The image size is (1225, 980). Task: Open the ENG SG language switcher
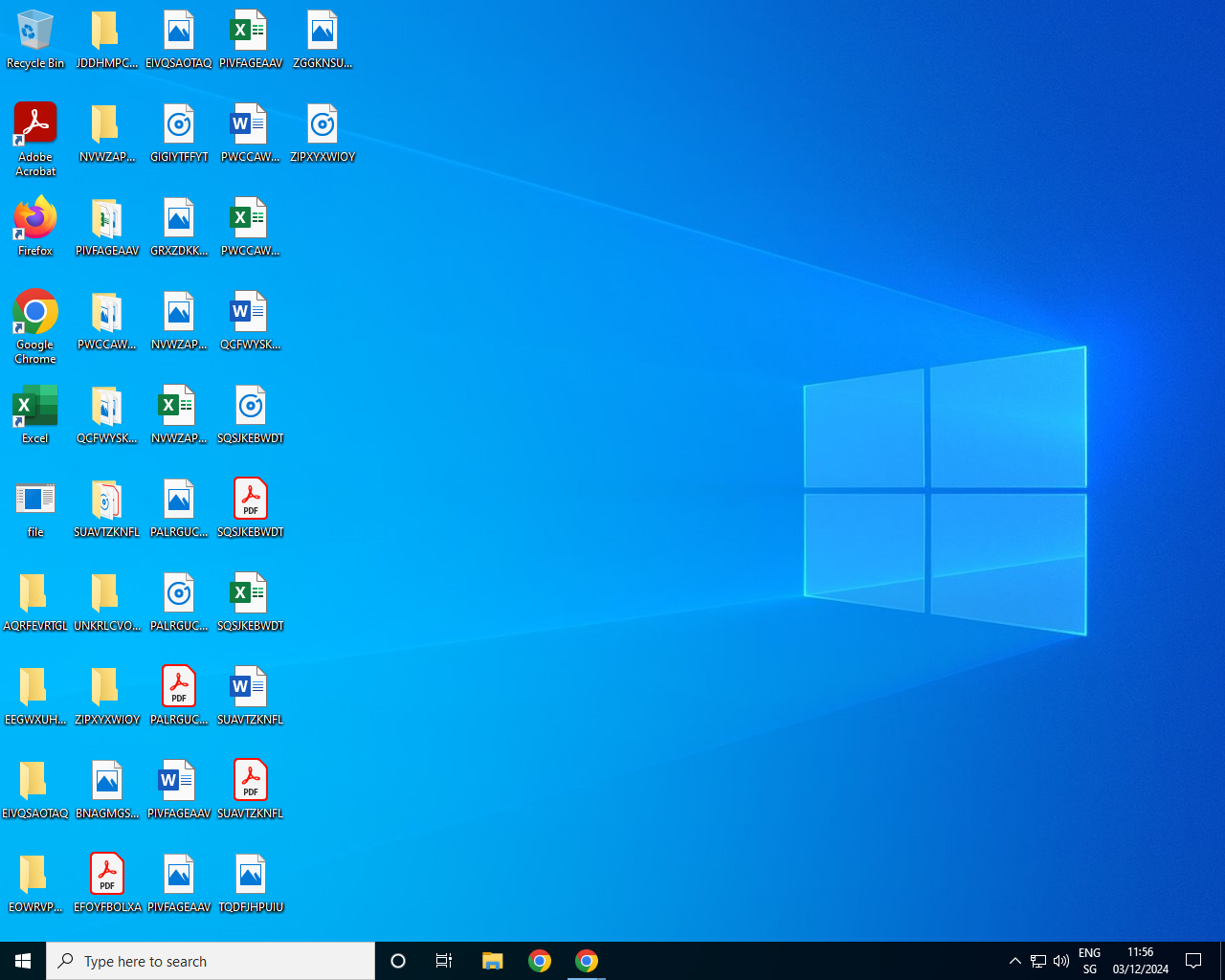click(x=1089, y=961)
